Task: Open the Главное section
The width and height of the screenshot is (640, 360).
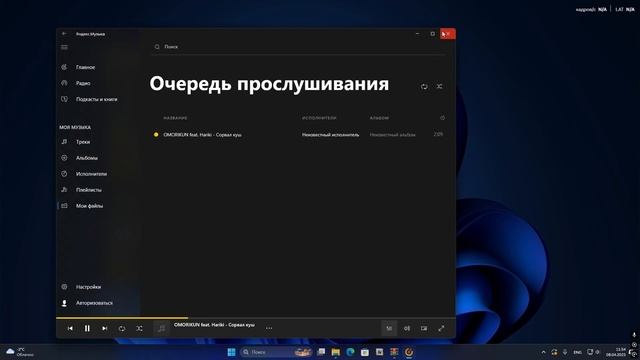Action: point(85,67)
